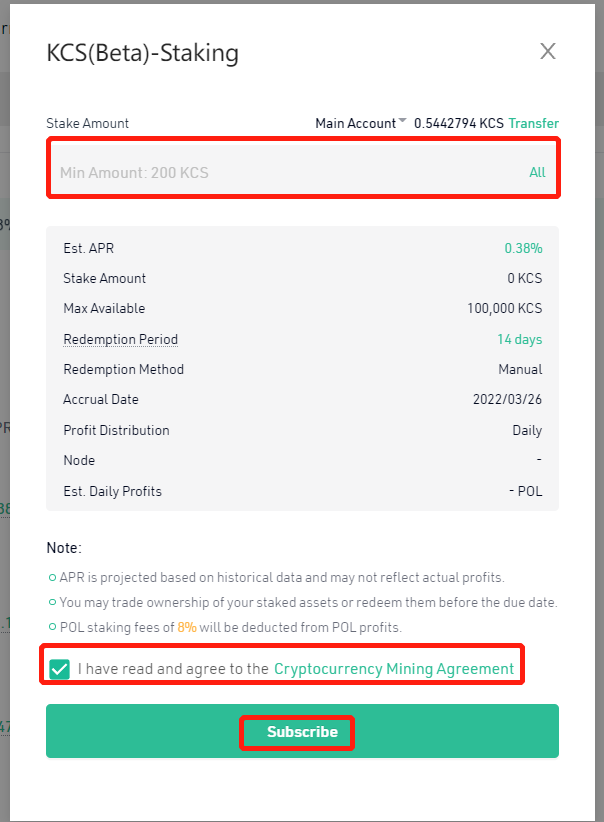
Task: Click the underlined Redemption Period label
Action: click(x=121, y=339)
